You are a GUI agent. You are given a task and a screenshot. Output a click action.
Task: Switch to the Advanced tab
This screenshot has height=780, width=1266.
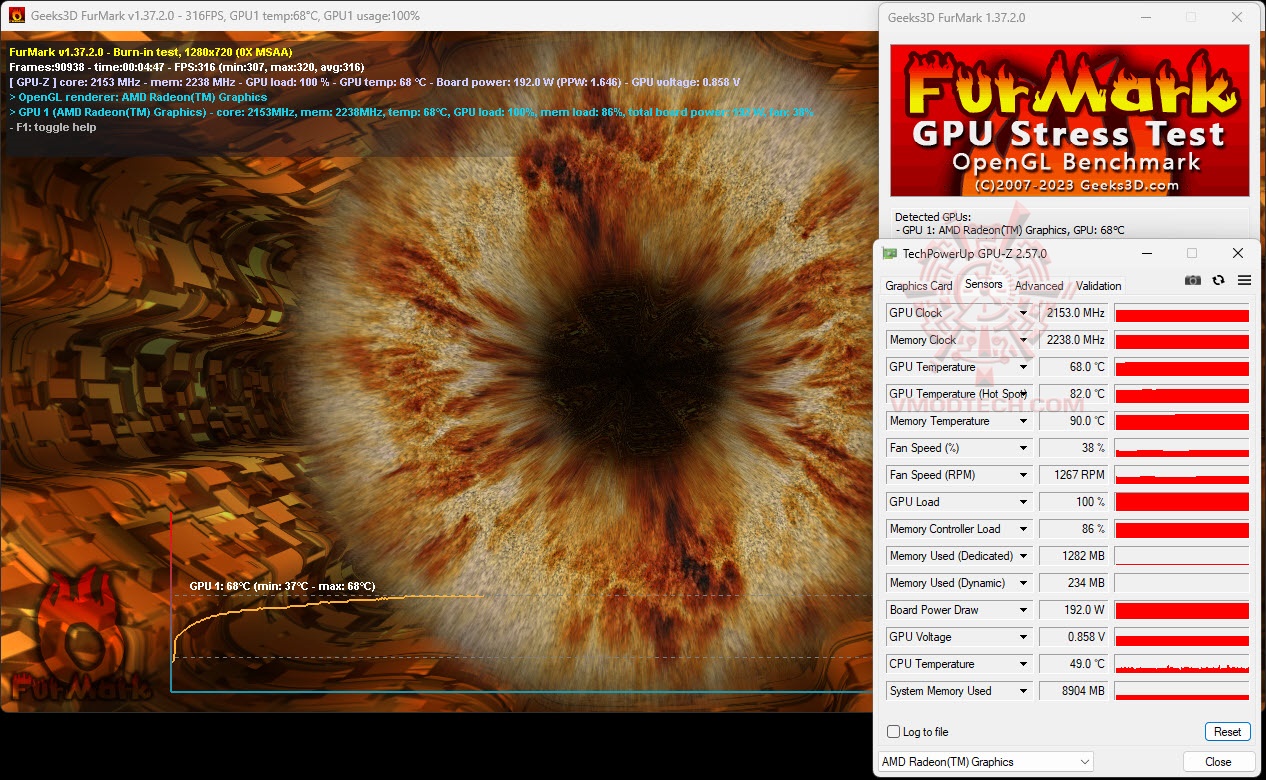[1039, 286]
